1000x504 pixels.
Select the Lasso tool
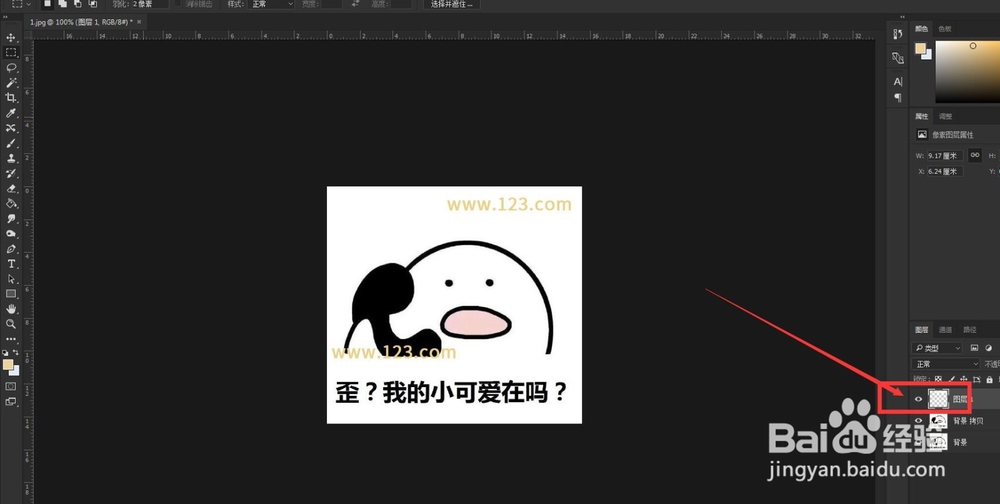(11, 68)
